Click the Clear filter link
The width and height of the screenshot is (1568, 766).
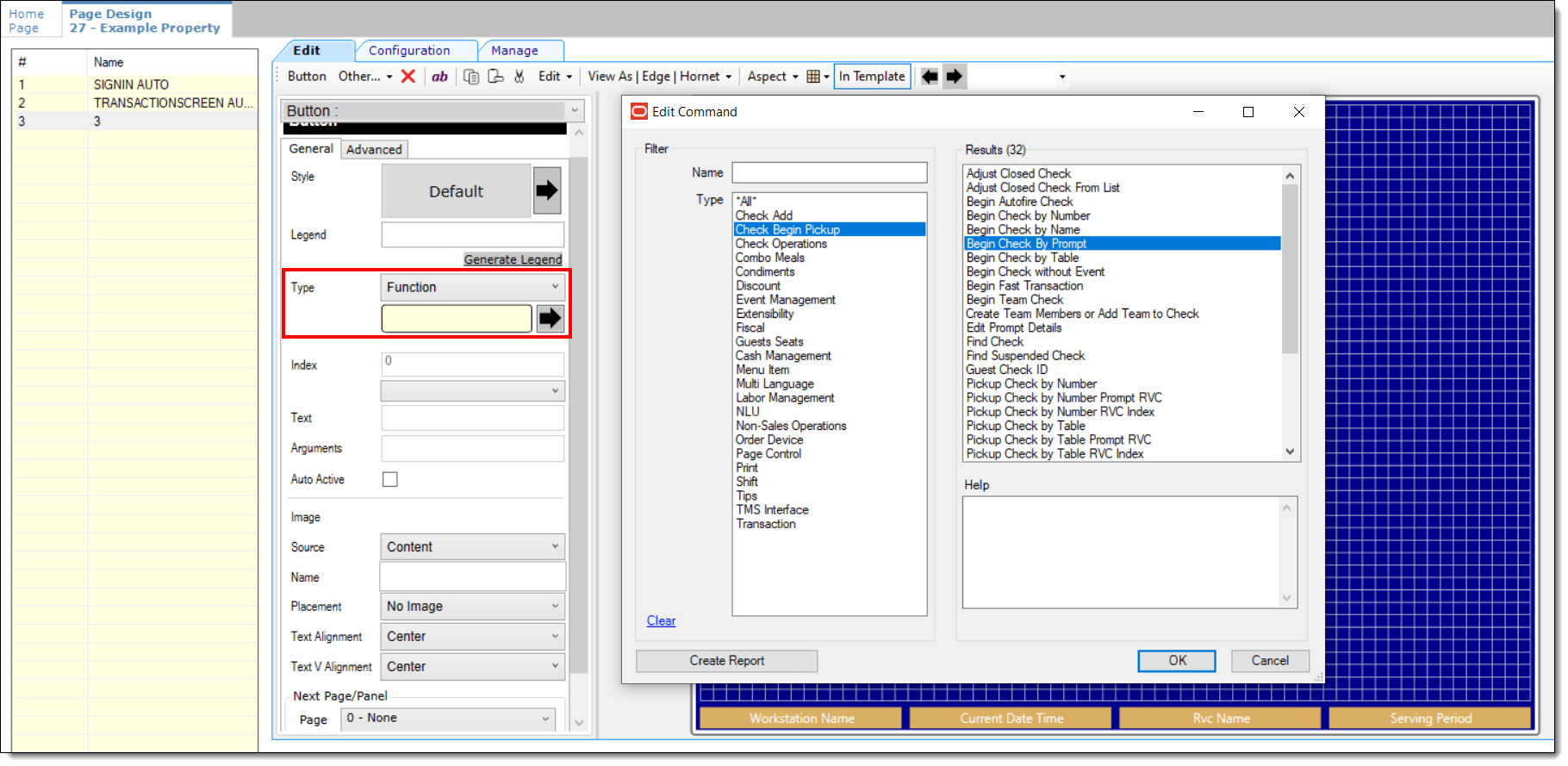[661, 621]
